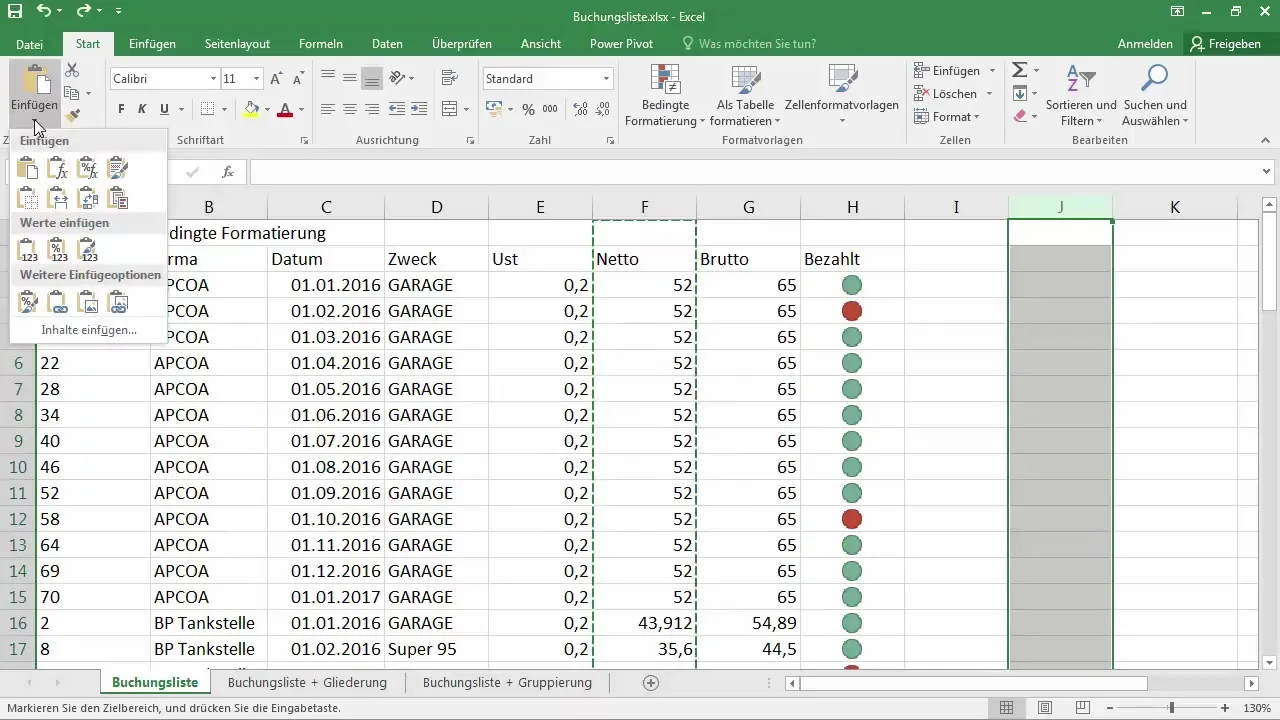Click the Decrease Decimal icon
The height and width of the screenshot is (720, 1280).
click(x=602, y=109)
